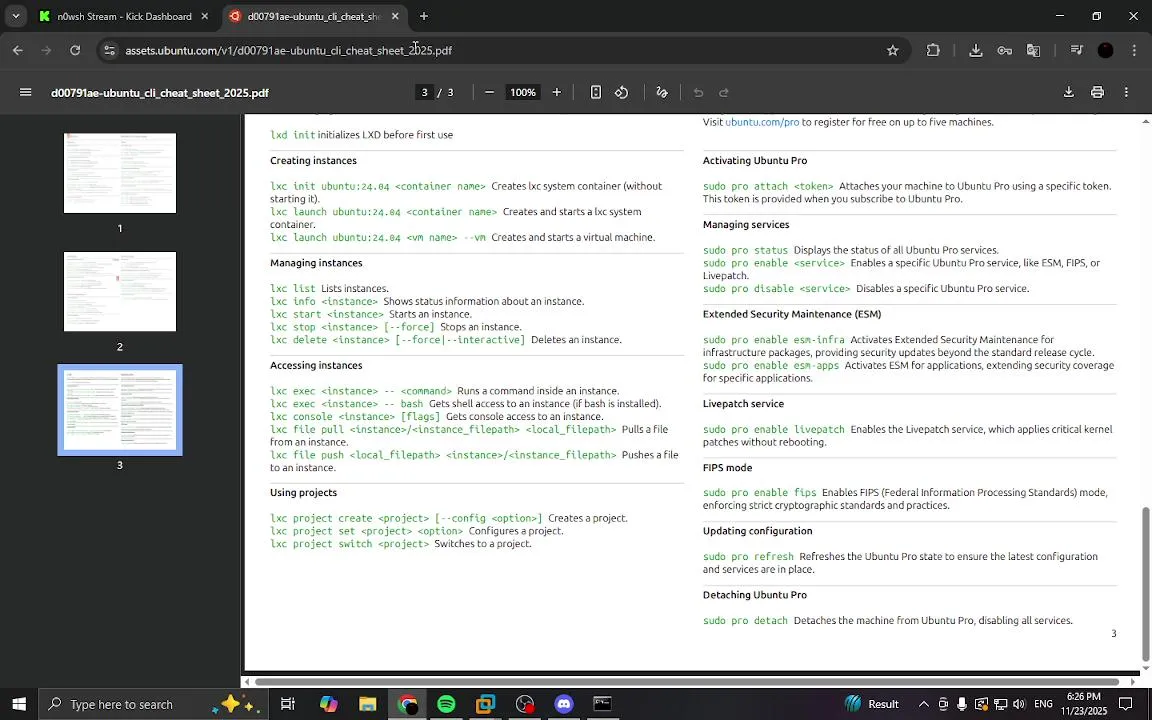Open the Chrome extensions puzzle icon

[933, 51]
